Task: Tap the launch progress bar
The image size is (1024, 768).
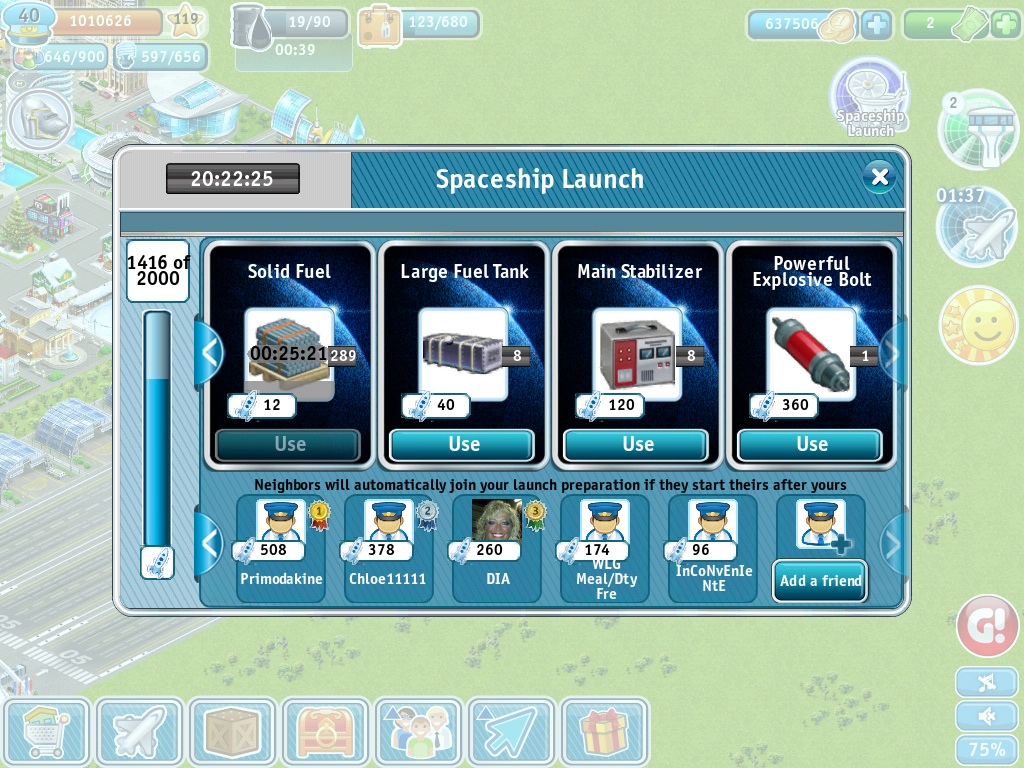Action: coord(157,429)
